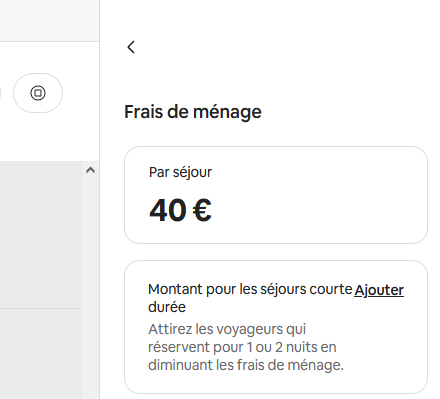Click the gray list area in left panel
This screenshot has width=440, height=399.
click(x=41, y=235)
